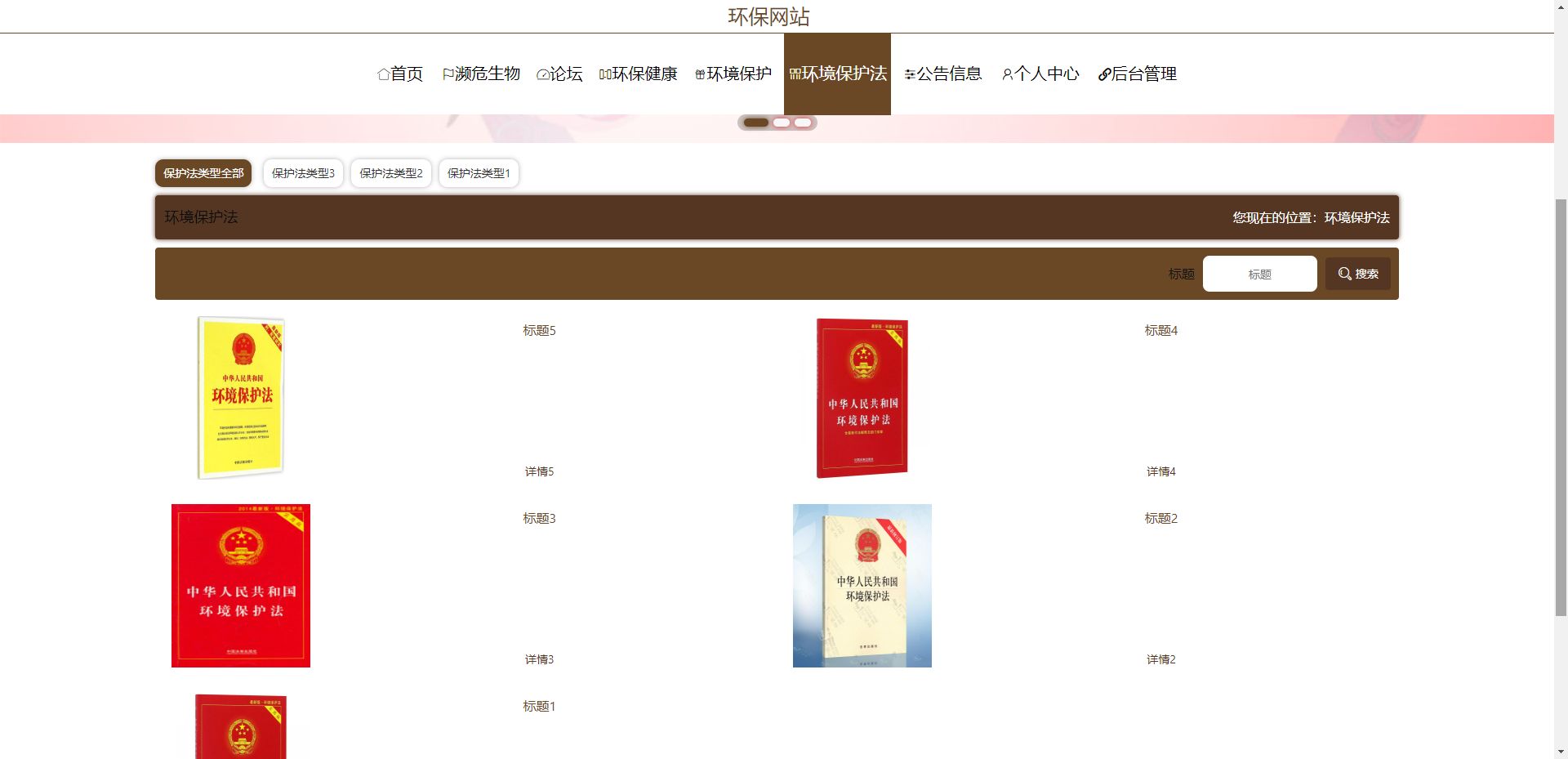This screenshot has width=1568, height=759.
Task: Filter by 保护法类型1
Action: point(479,173)
